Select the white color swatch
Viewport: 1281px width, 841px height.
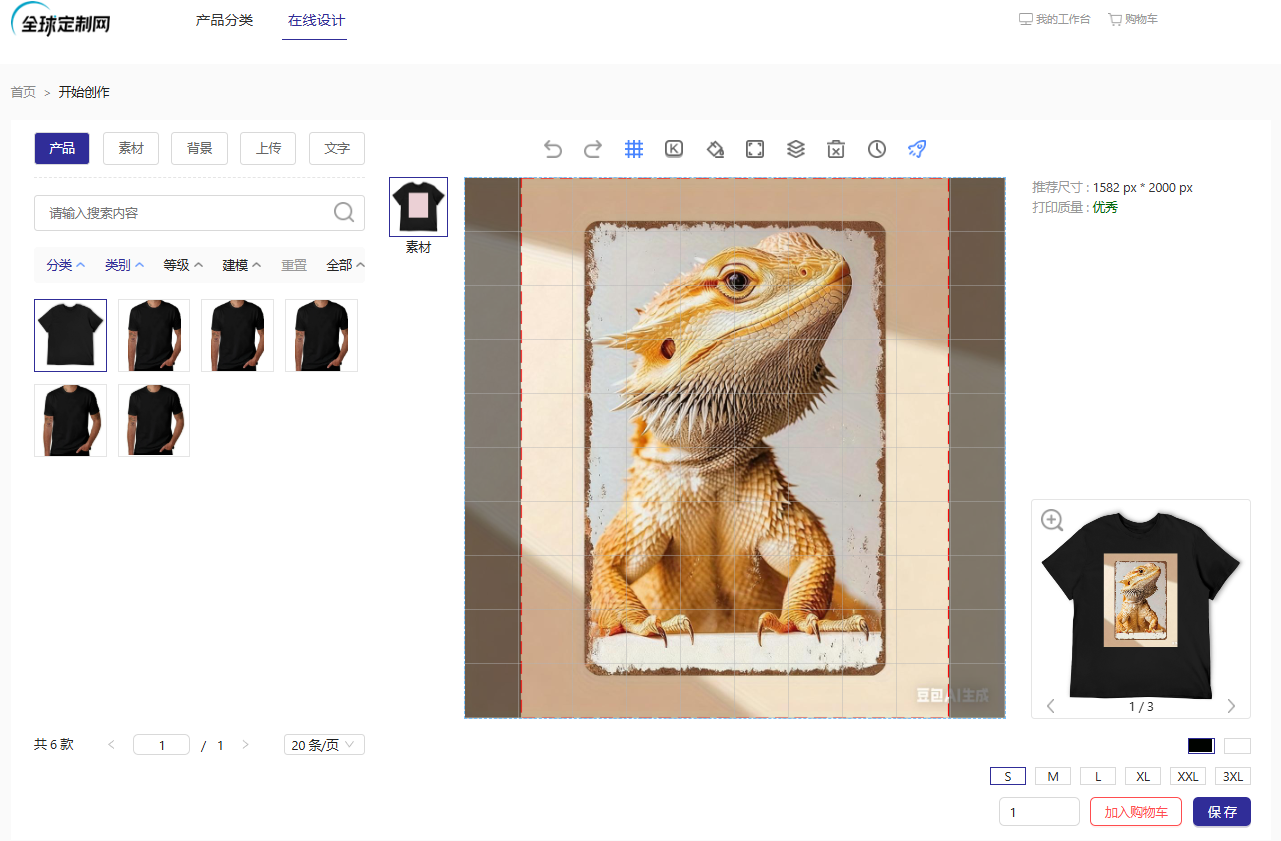pyautogui.click(x=1237, y=746)
